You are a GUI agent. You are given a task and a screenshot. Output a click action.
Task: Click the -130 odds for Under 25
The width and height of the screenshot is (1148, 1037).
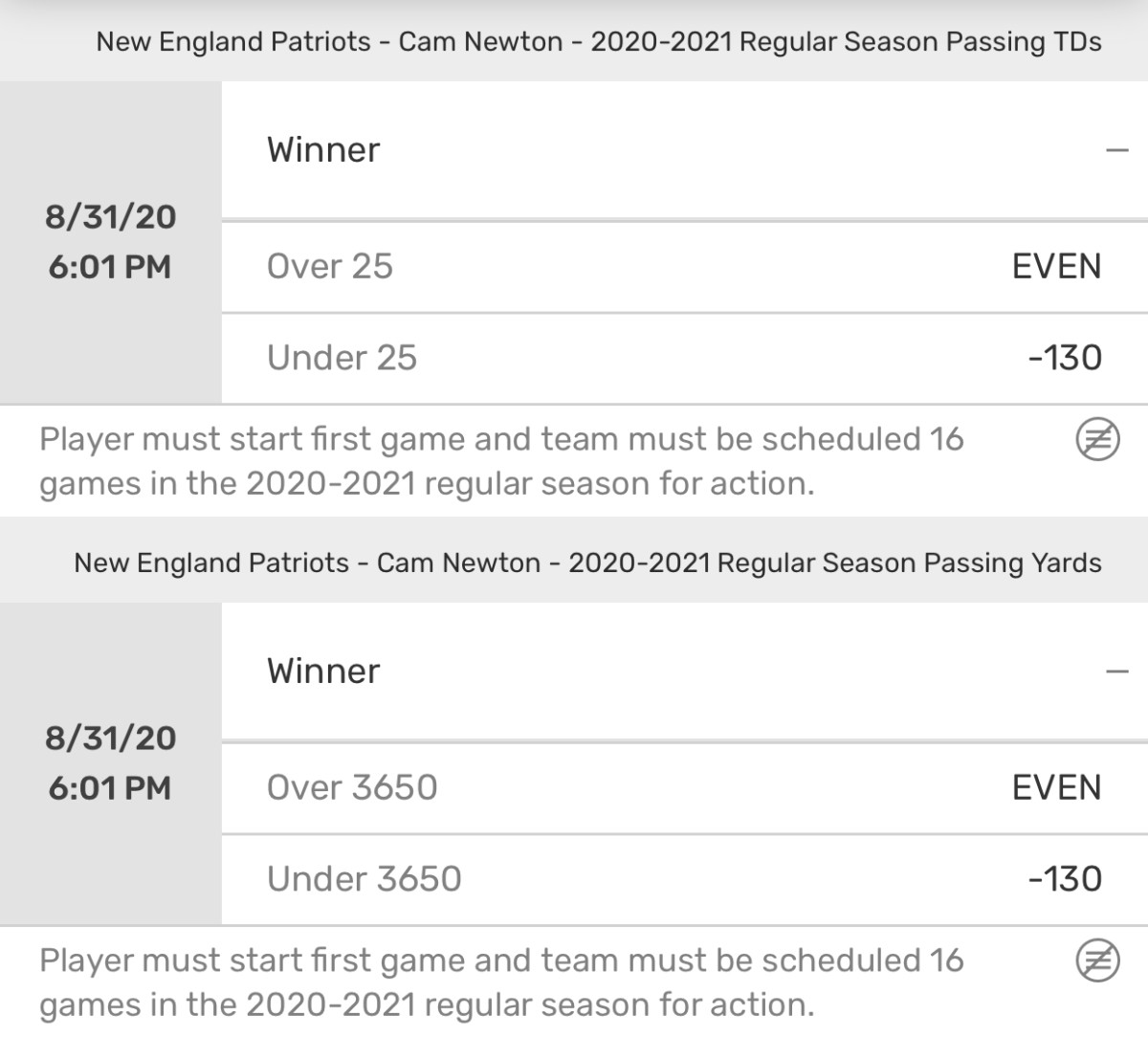pos(1065,357)
